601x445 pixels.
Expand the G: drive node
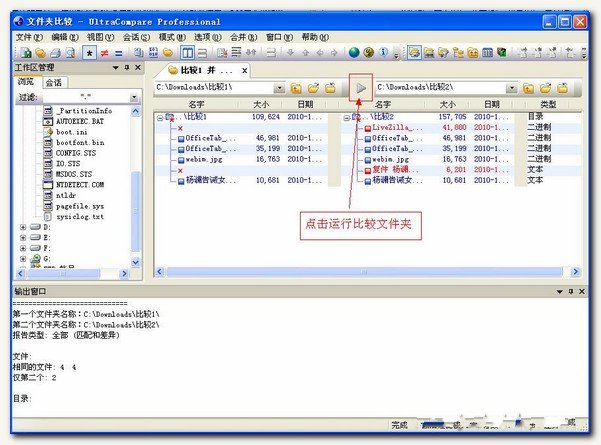coord(23,259)
